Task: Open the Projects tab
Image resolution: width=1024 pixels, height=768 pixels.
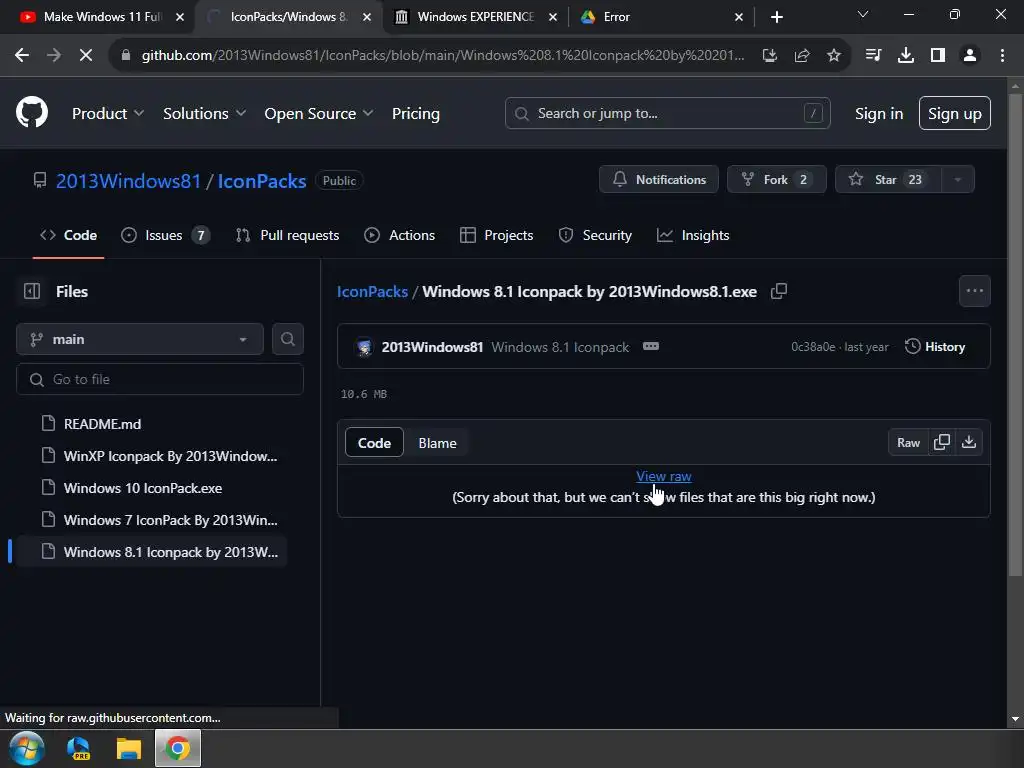Action: (x=496, y=235)
